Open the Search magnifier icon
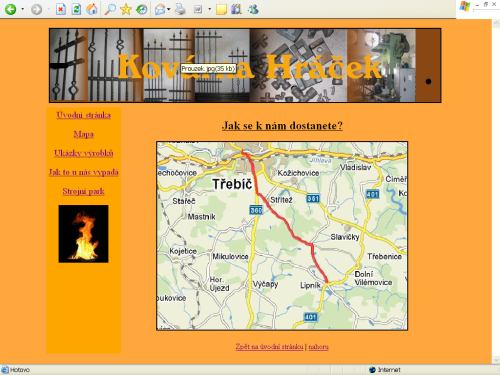The height and width of the screenshot is (375, 500). (110, 9)
